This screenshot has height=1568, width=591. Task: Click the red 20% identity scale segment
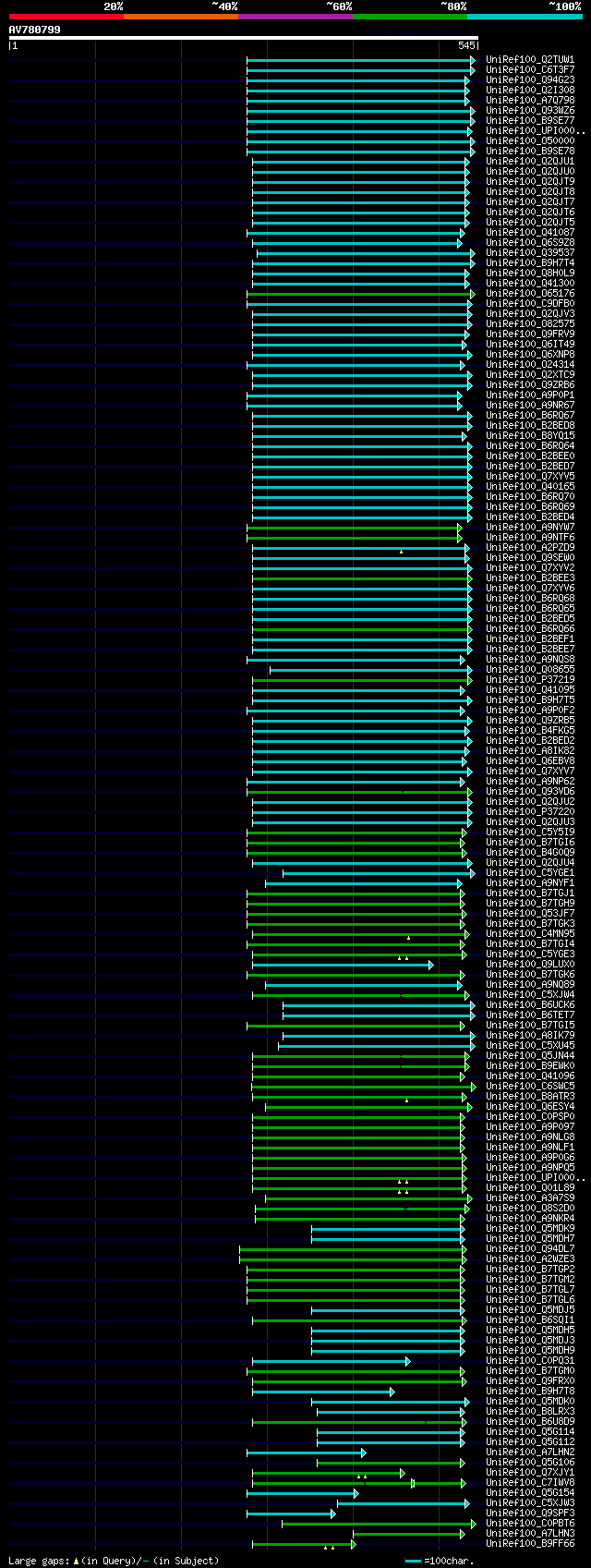pyautogui.click(x=66, y=17)
